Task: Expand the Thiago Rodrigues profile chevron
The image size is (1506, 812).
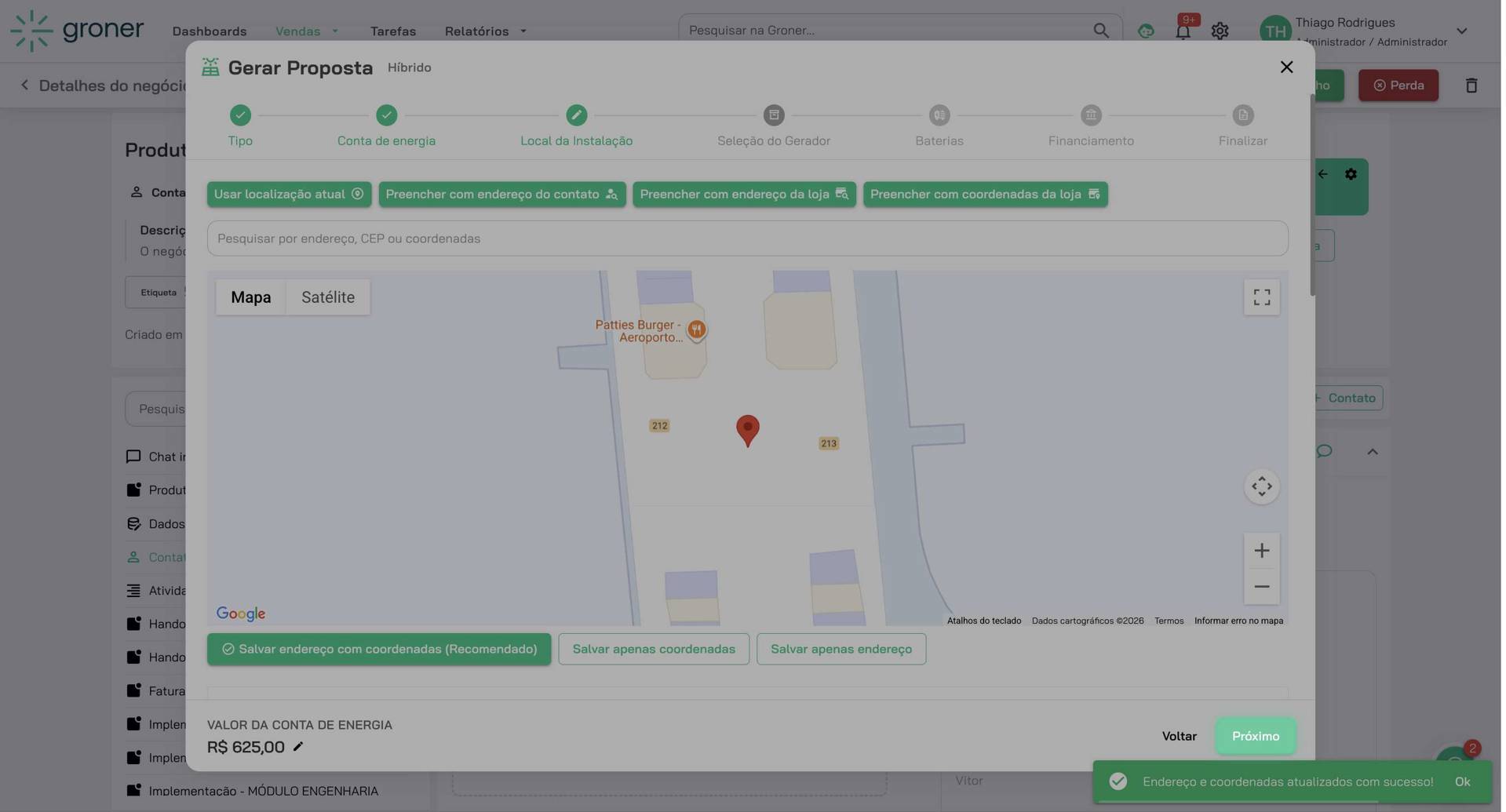Action: point(1462,31)
